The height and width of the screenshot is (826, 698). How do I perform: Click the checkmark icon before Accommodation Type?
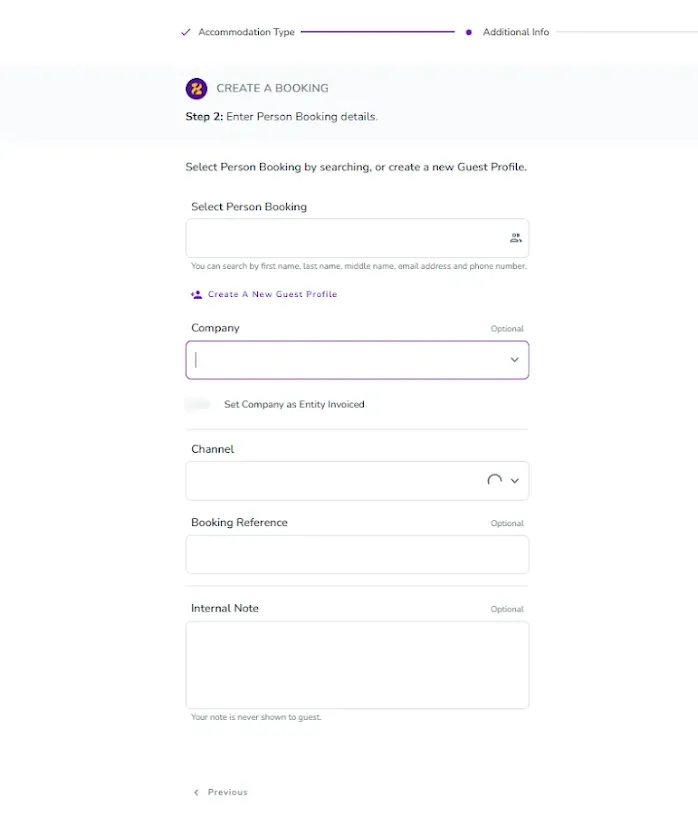(185, 32)
